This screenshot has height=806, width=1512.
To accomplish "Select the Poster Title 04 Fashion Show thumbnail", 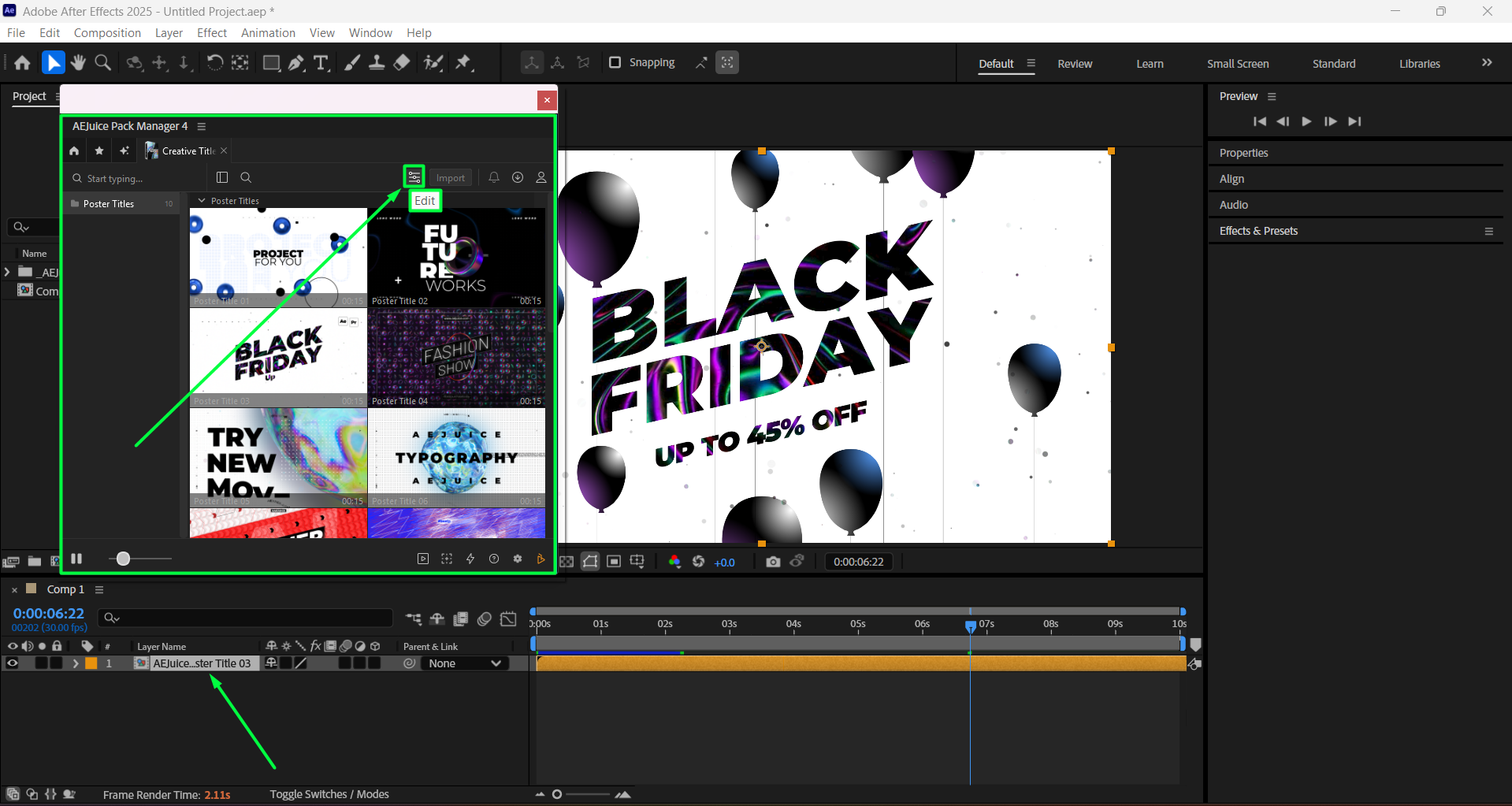I will point(456,357).
